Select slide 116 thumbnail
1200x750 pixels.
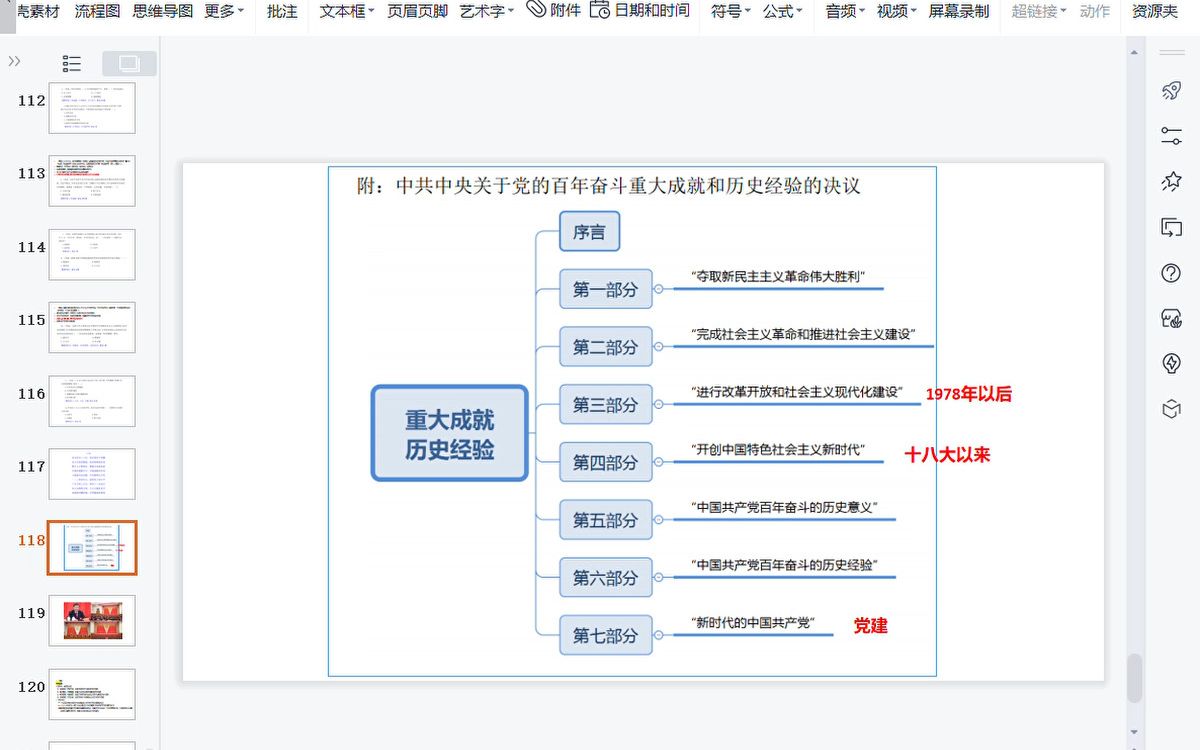[x=92, y=401]
